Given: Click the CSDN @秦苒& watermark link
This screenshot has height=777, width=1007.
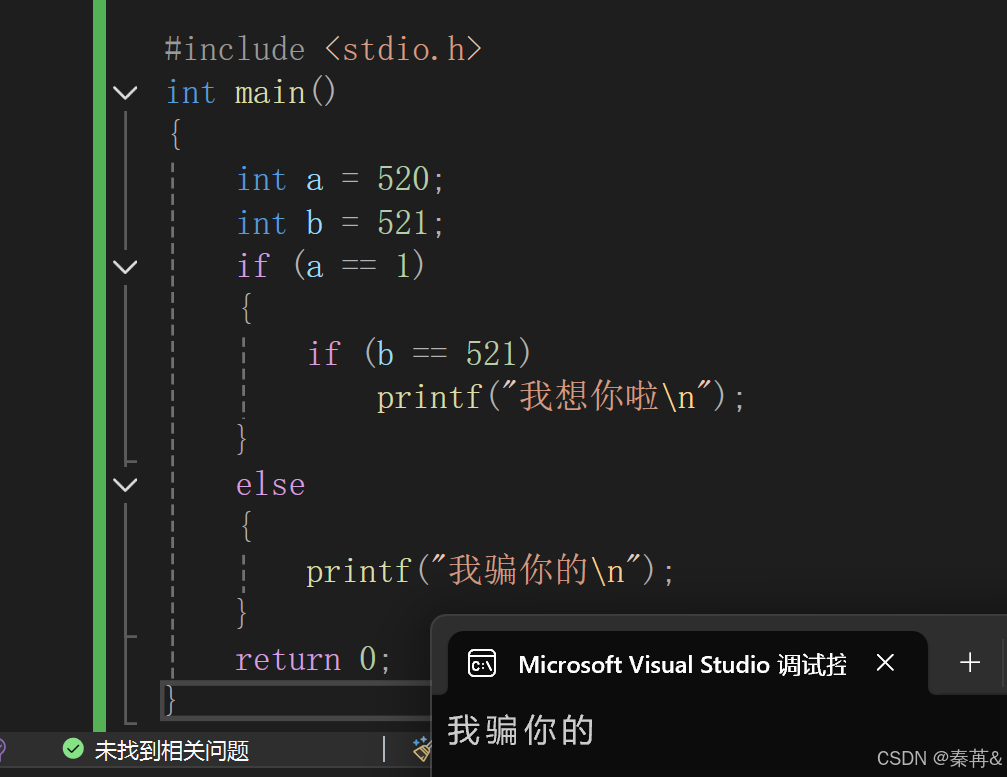Looking at the screenshot, I should click(938, 758).
